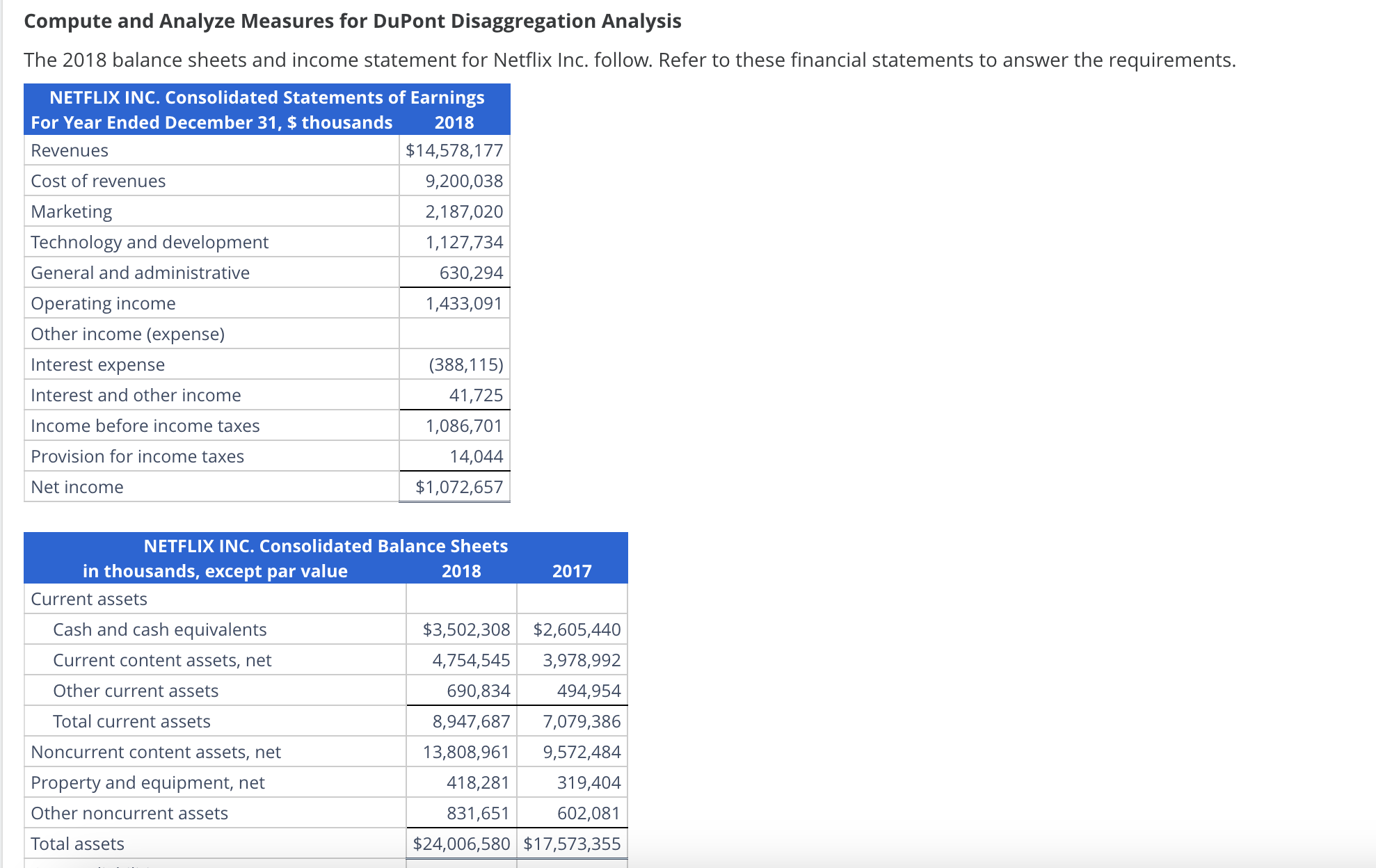The height and width of the screenshot is (868, 1376).
Task: Select 2017 Total assets $17,573,355
Action: [572, 844]
